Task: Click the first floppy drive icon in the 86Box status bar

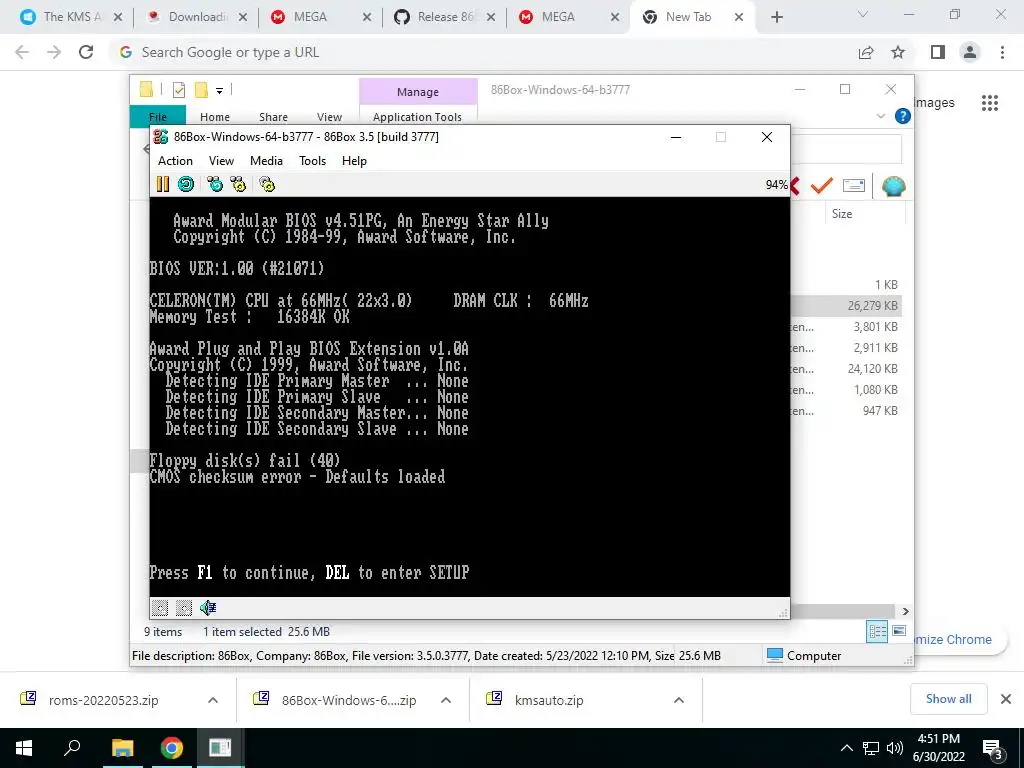Action: coord(160,608)
